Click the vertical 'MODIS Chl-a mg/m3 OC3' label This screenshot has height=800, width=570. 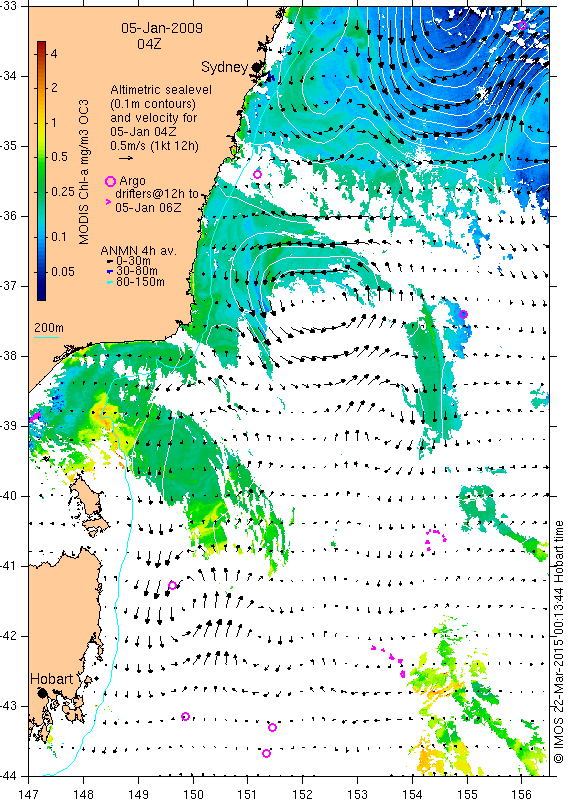[84, 171]
